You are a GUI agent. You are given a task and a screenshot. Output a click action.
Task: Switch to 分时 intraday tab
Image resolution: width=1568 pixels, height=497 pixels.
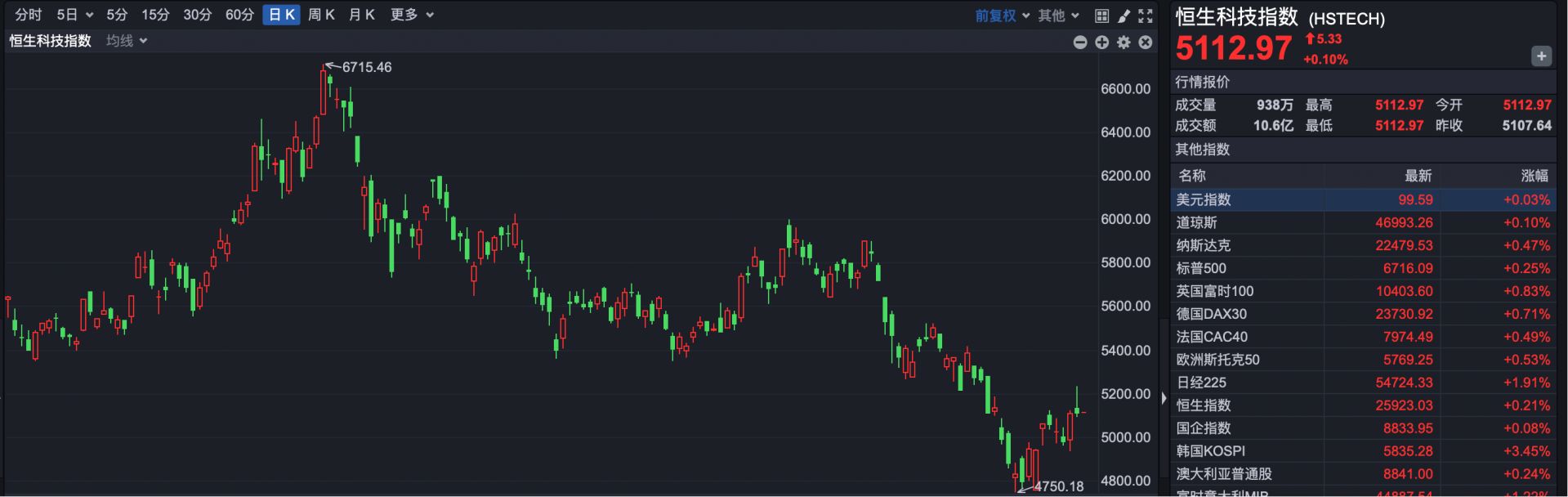pyautogui.click(x=28, y=15)
